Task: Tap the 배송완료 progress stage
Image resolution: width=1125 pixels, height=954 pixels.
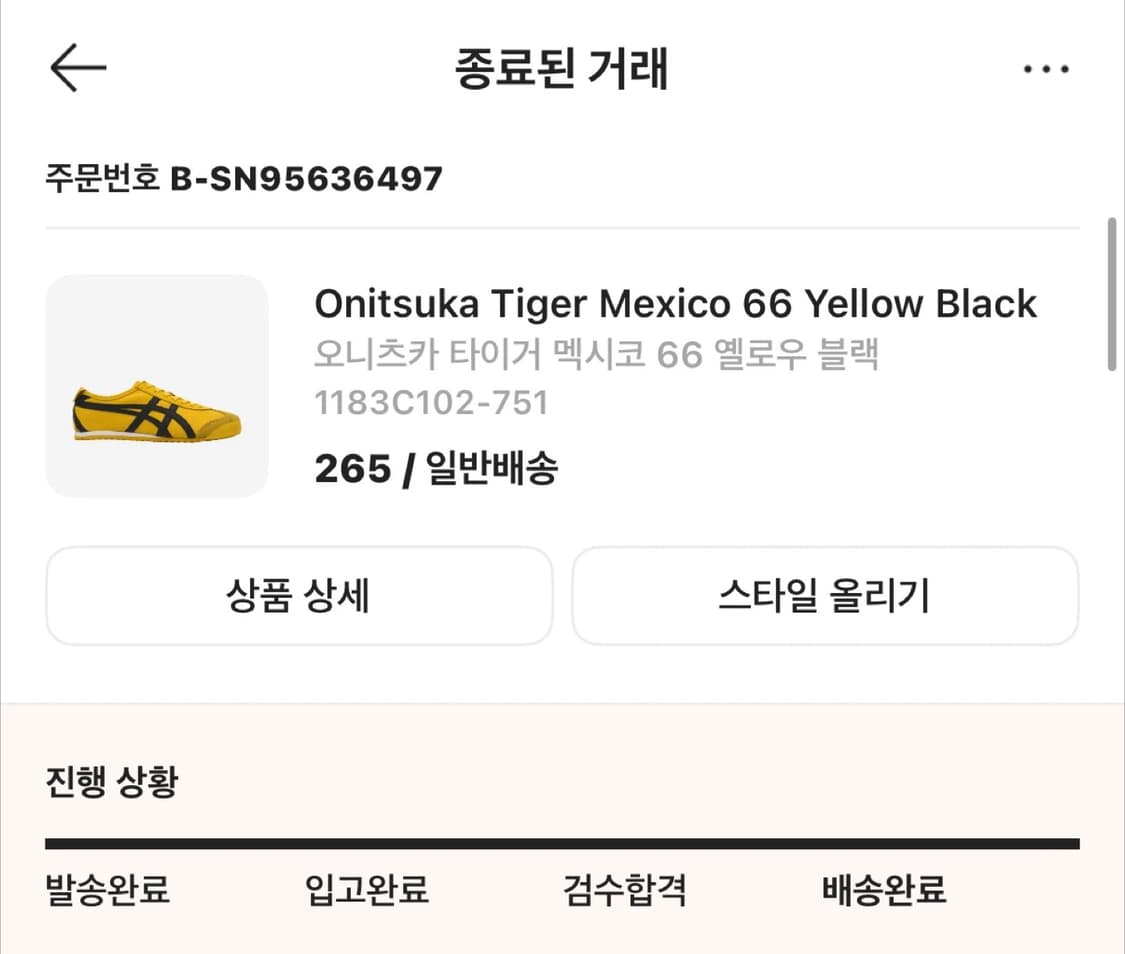Action: [880, 890]
